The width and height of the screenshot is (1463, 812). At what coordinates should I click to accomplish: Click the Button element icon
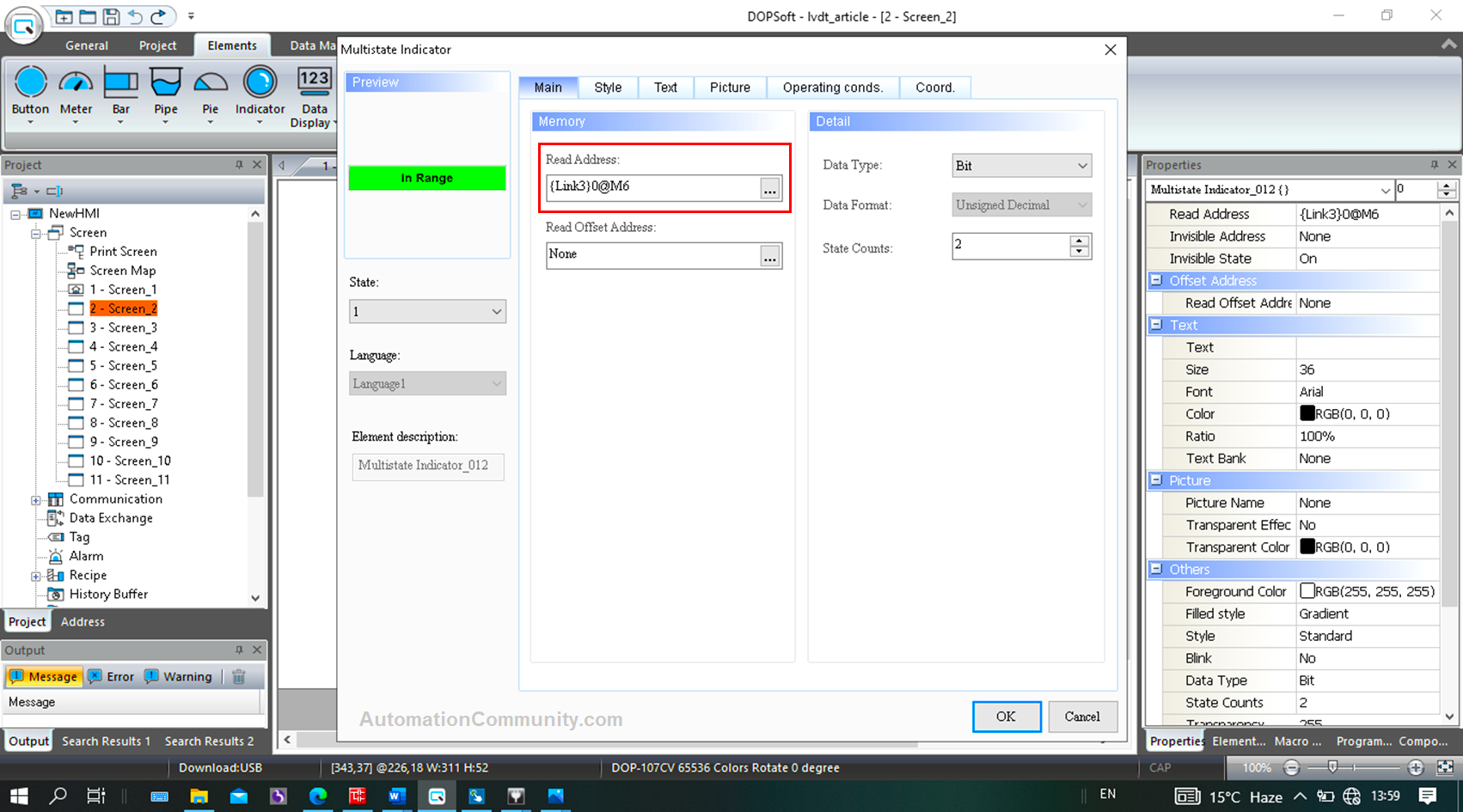(x=30, y=83)
